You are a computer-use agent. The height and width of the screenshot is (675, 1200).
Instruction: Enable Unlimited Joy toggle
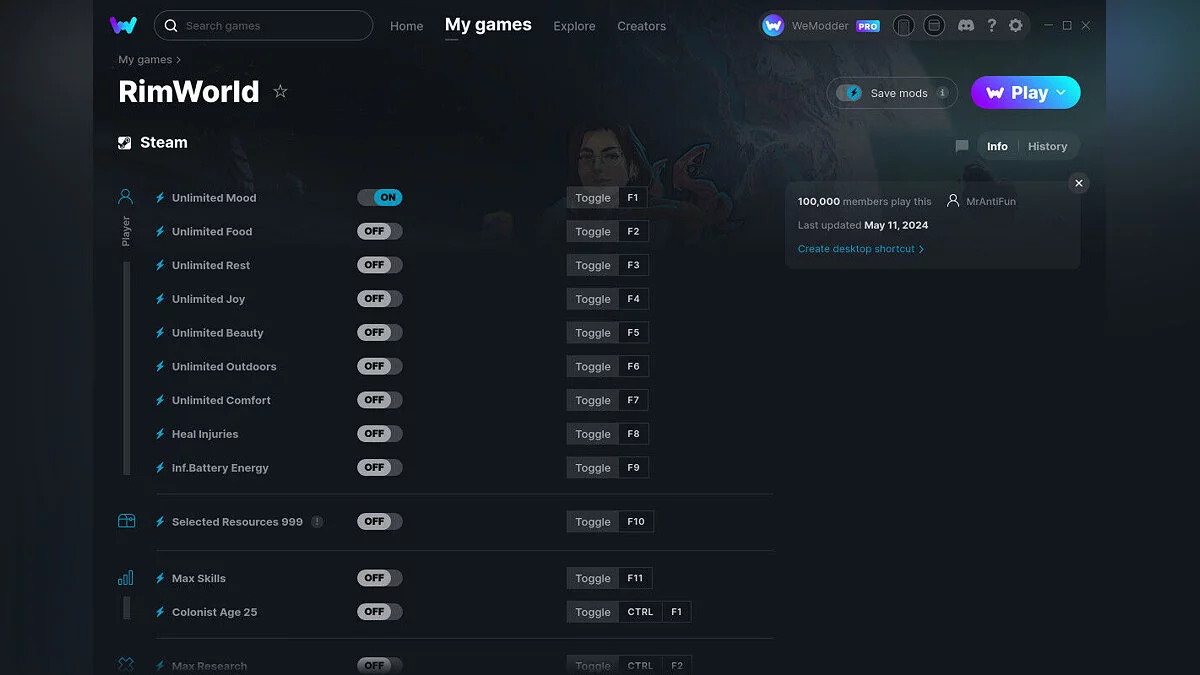pos(380,299)
